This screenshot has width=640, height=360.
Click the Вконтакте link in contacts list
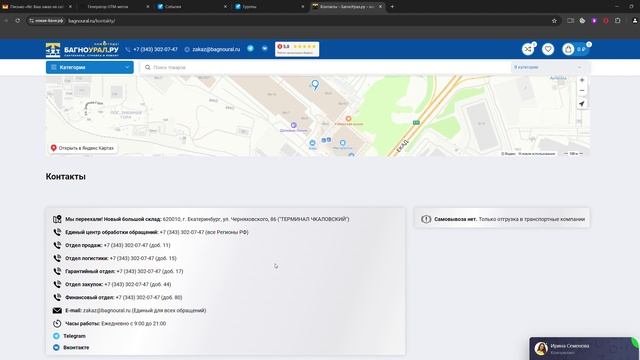(x=76, y=347)
